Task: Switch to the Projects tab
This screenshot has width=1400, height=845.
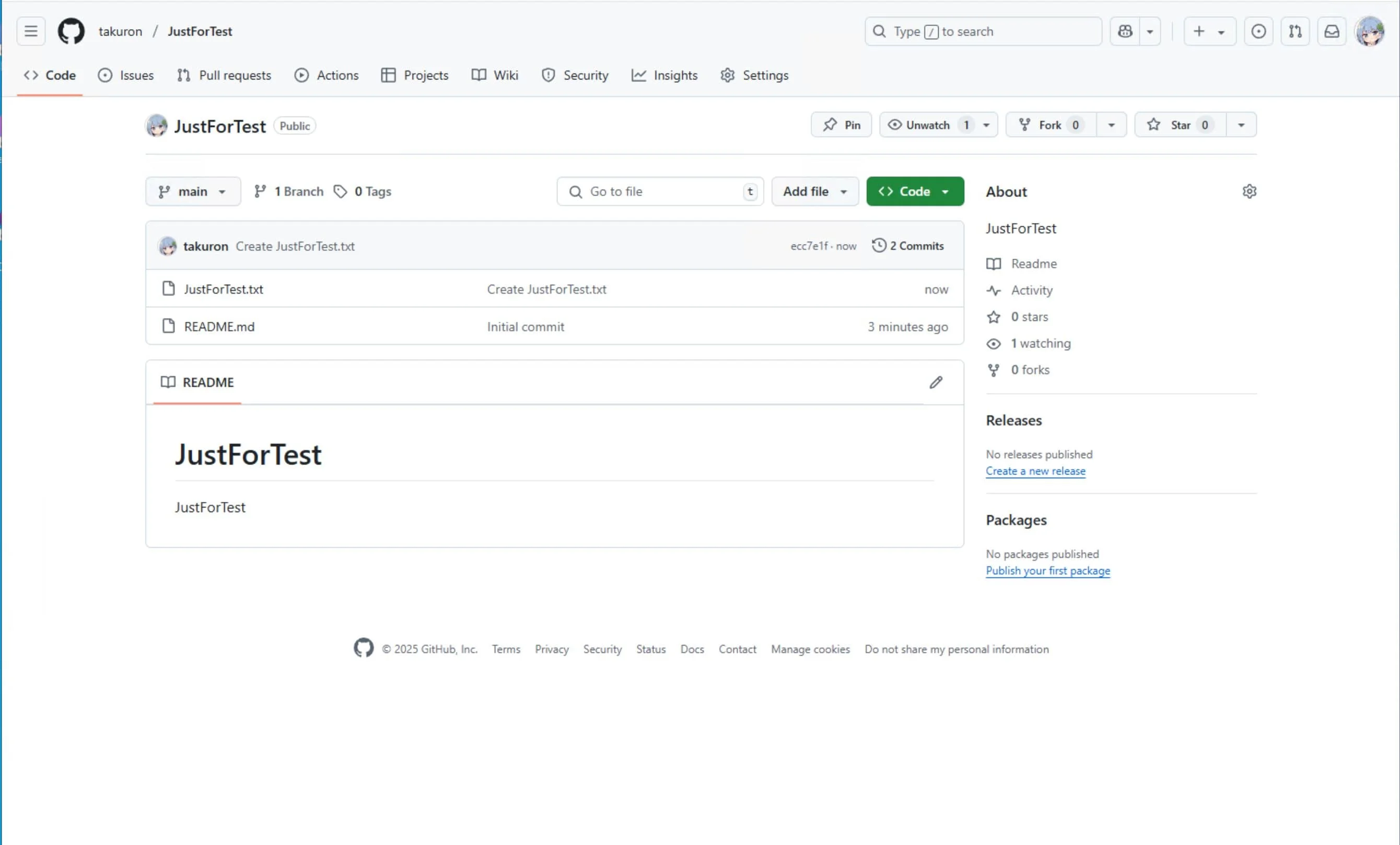Action: pos(415,75)
